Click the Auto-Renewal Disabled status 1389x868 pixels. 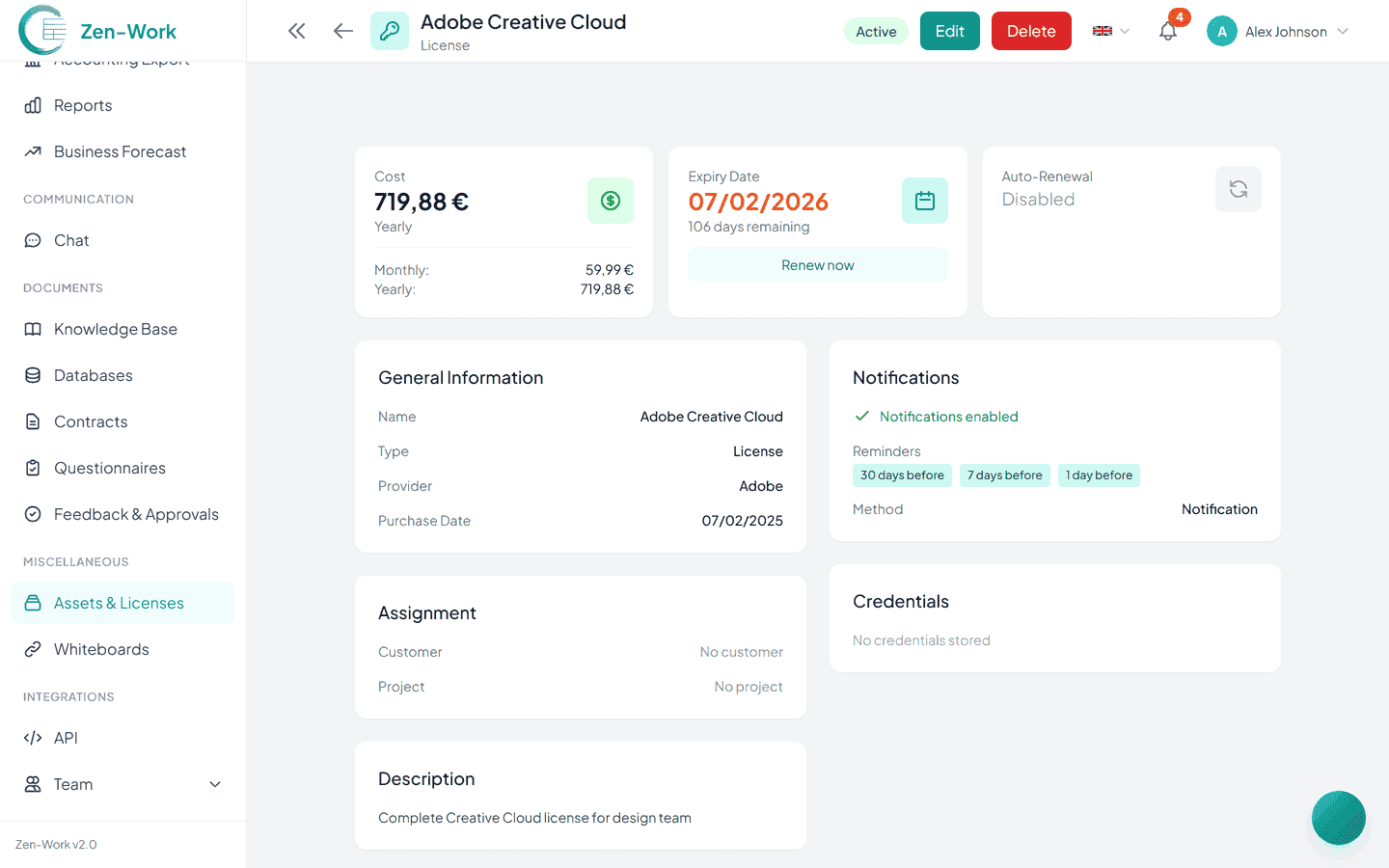1038,200
